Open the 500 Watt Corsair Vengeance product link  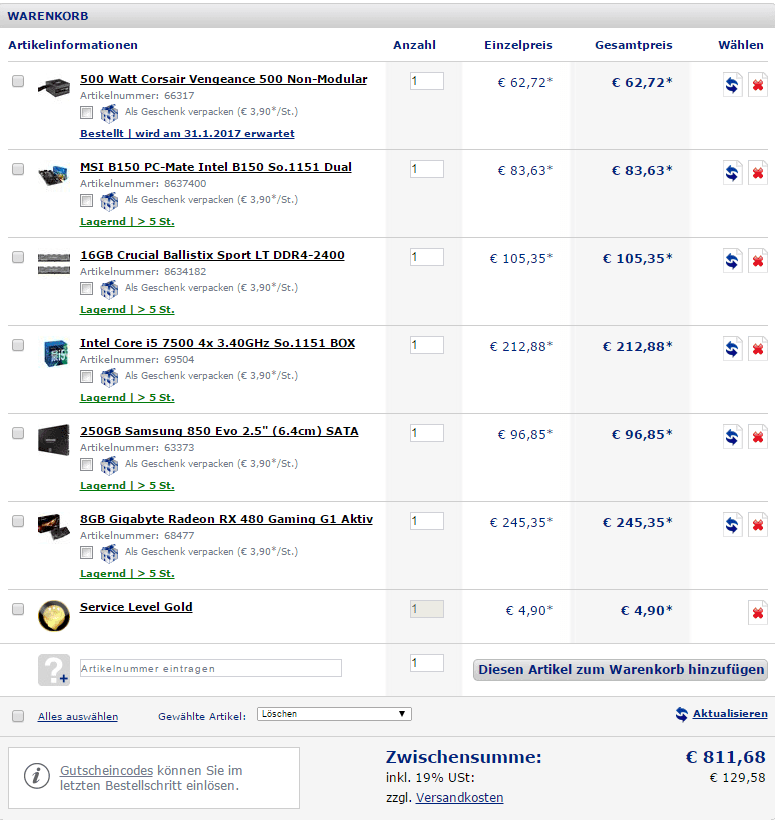224,79
